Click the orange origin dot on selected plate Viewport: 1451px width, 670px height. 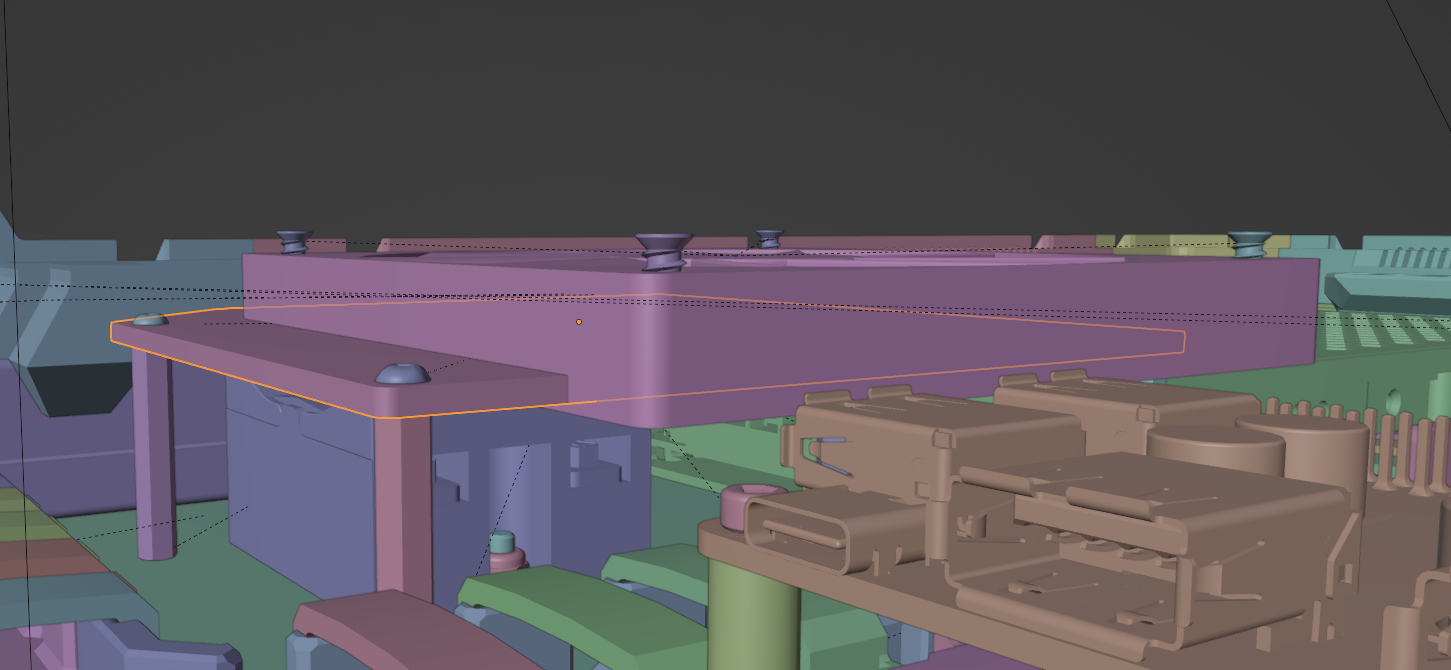579,322
